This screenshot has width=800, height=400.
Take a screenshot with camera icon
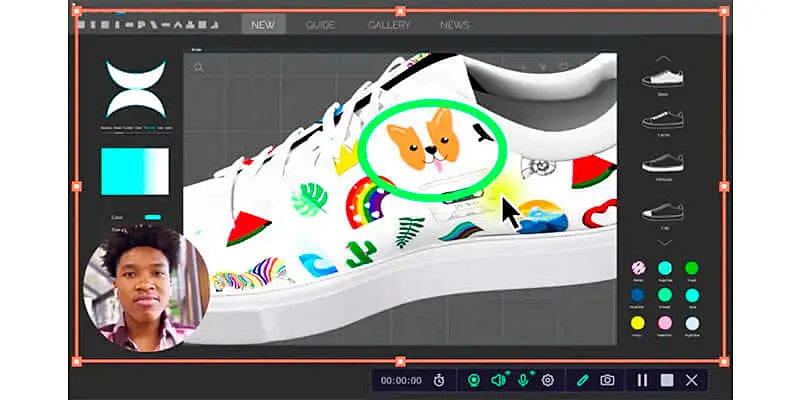607,380
